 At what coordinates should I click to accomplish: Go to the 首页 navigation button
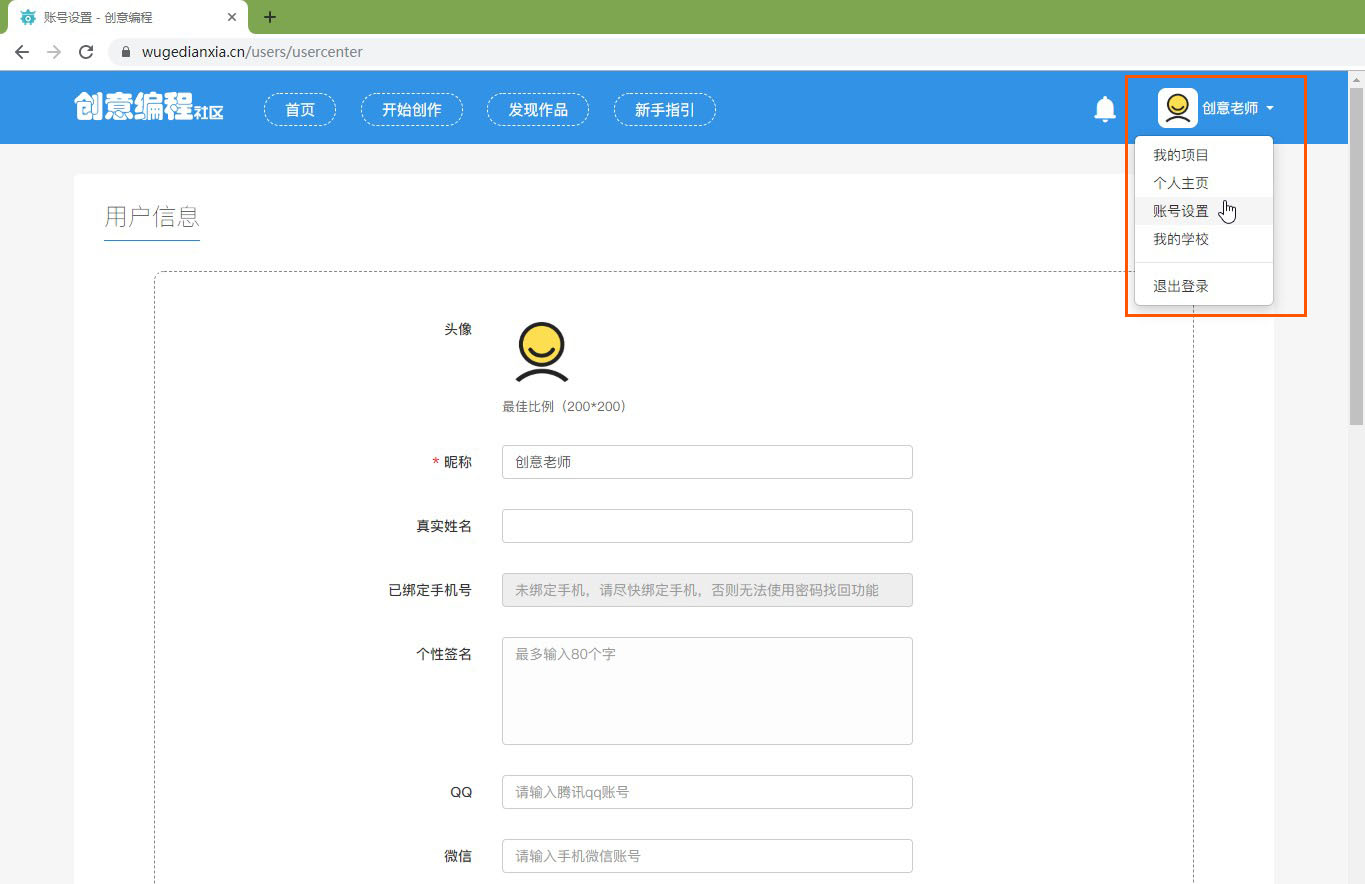[x=300, y=110]
